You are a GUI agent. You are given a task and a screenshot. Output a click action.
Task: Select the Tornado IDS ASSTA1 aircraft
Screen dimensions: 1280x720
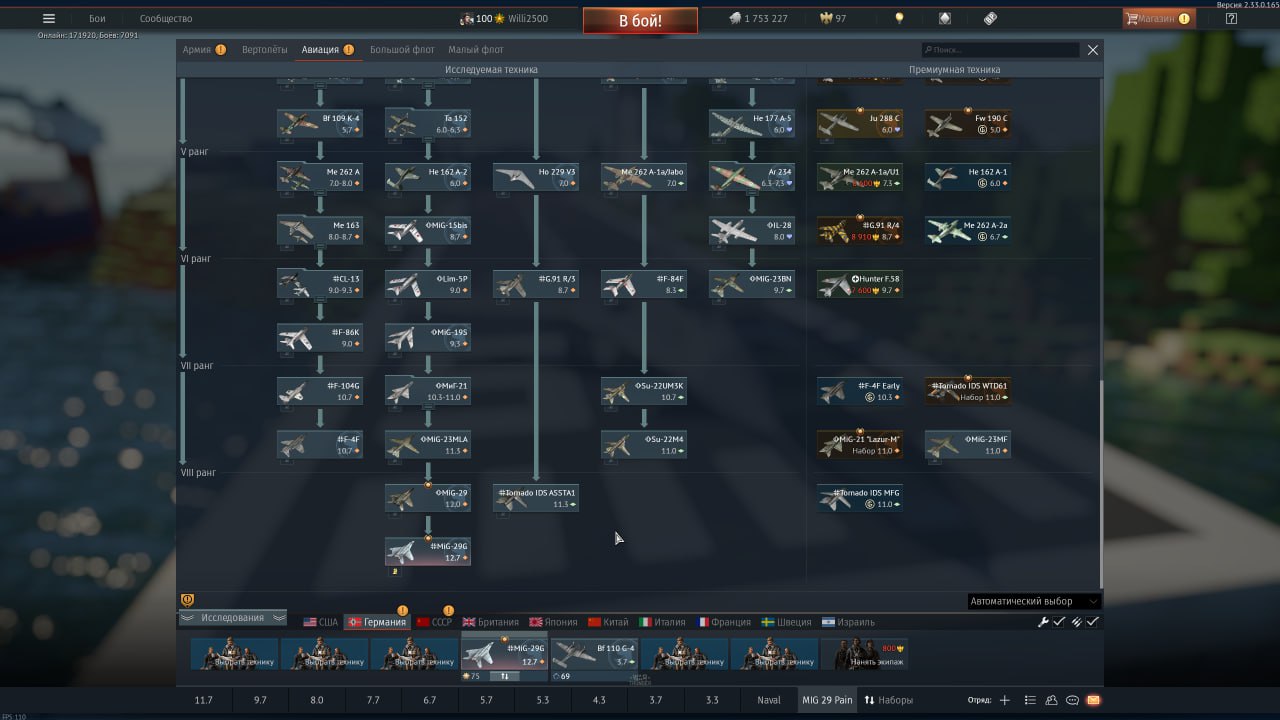coord(535,498)
